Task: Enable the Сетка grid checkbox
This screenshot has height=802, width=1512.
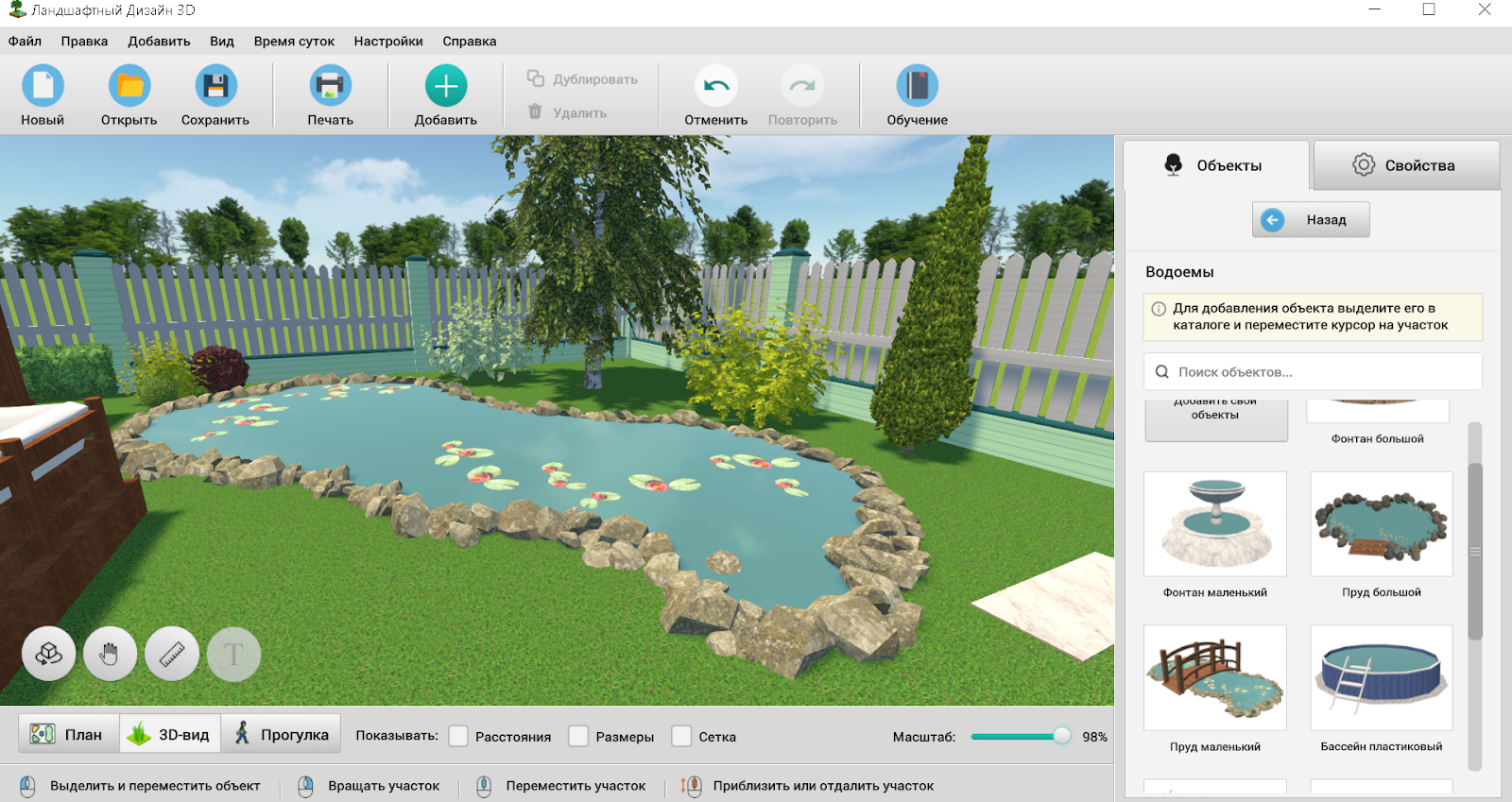Action: click(x=681, y=736)
